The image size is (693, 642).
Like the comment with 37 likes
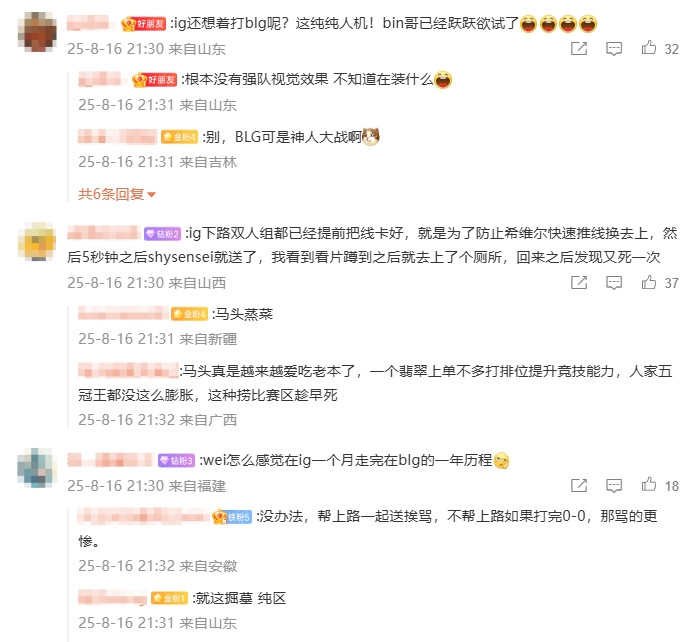click(648, 282)
